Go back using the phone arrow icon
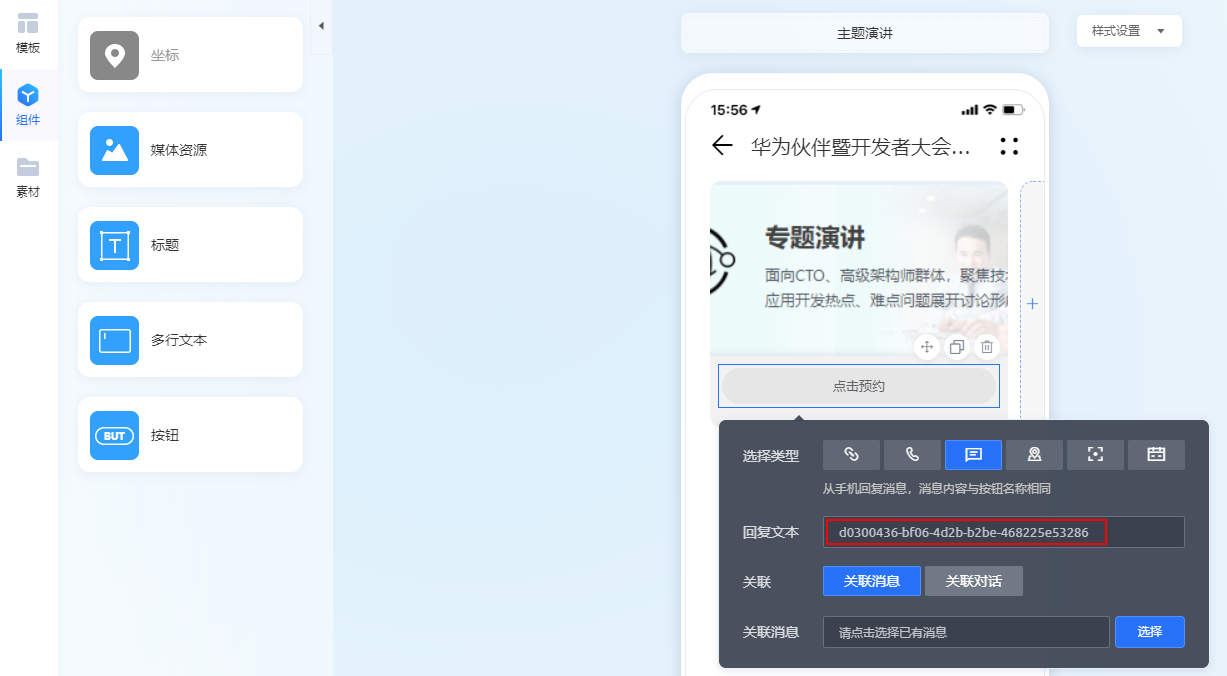This screenshot has height=676, width=1227. pyautogui.click(x=722, y=146)
